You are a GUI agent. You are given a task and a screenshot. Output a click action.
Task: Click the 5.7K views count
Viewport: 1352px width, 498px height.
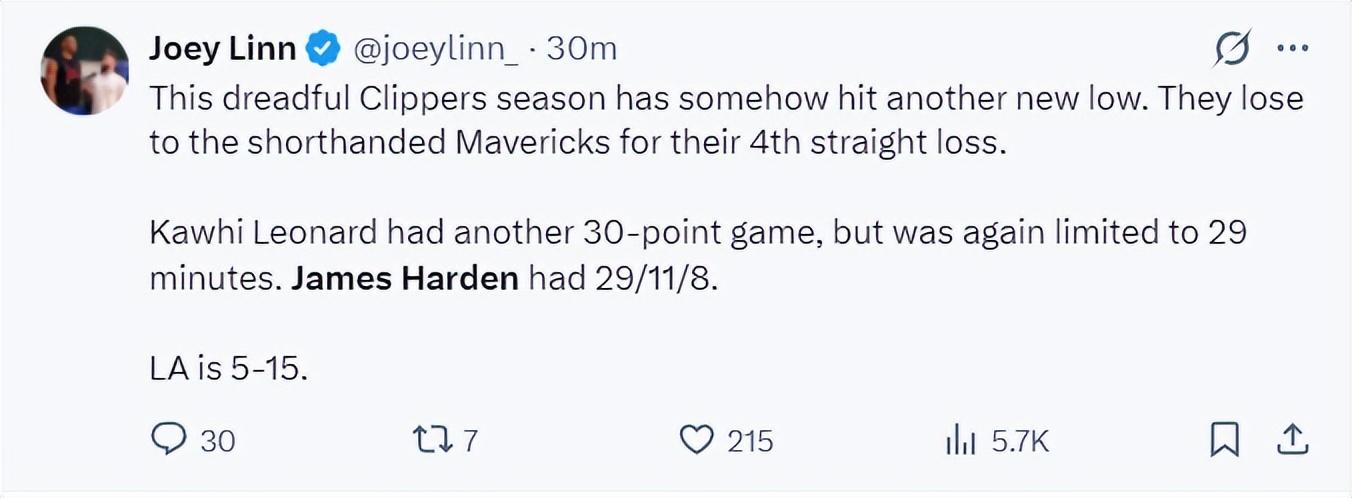click(x=1020, y=441)
